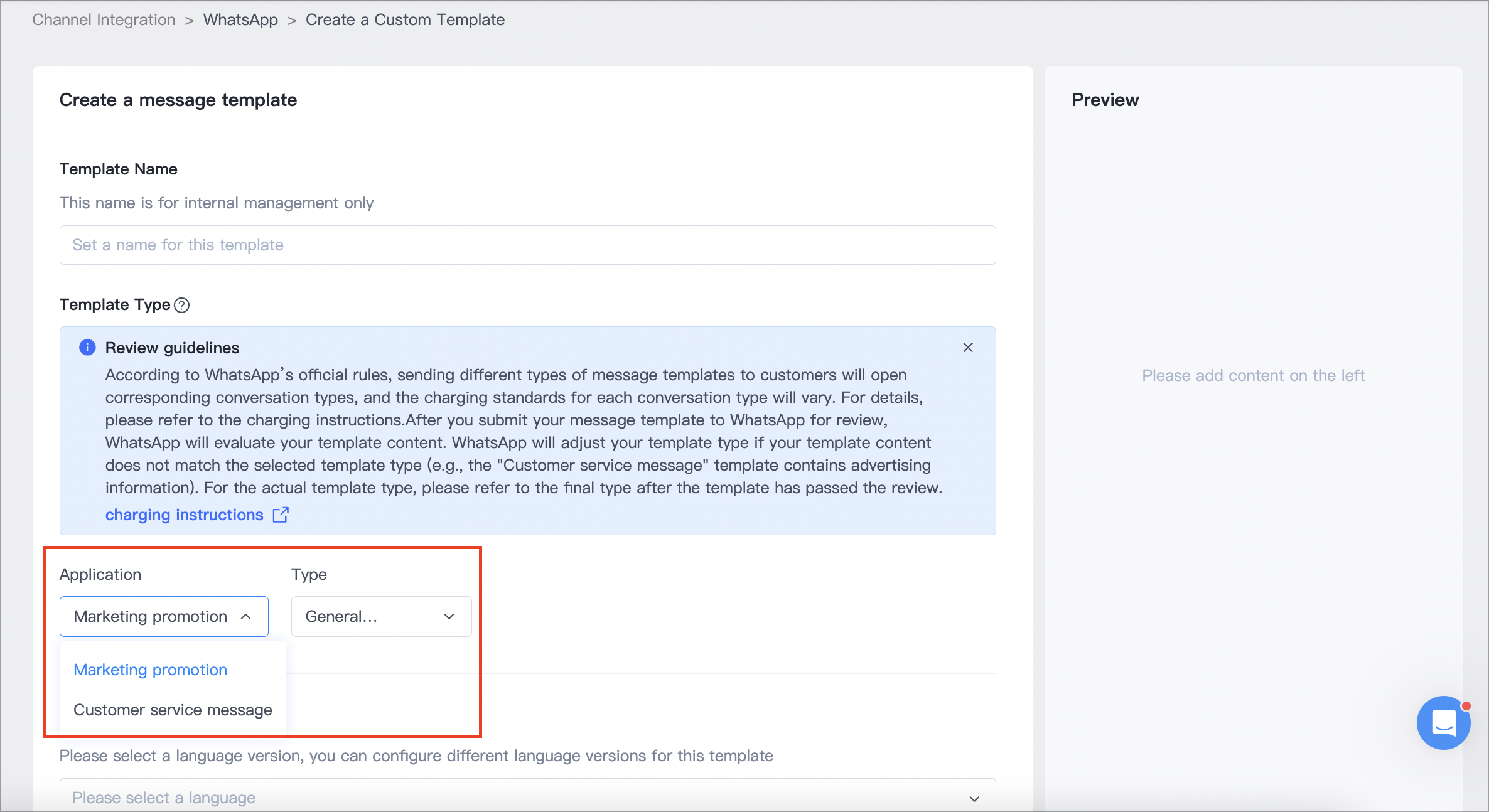Open the external link icon beside charging instructions
The image size is (1489, 812).
pyautogui.click(x=281, y=515)
